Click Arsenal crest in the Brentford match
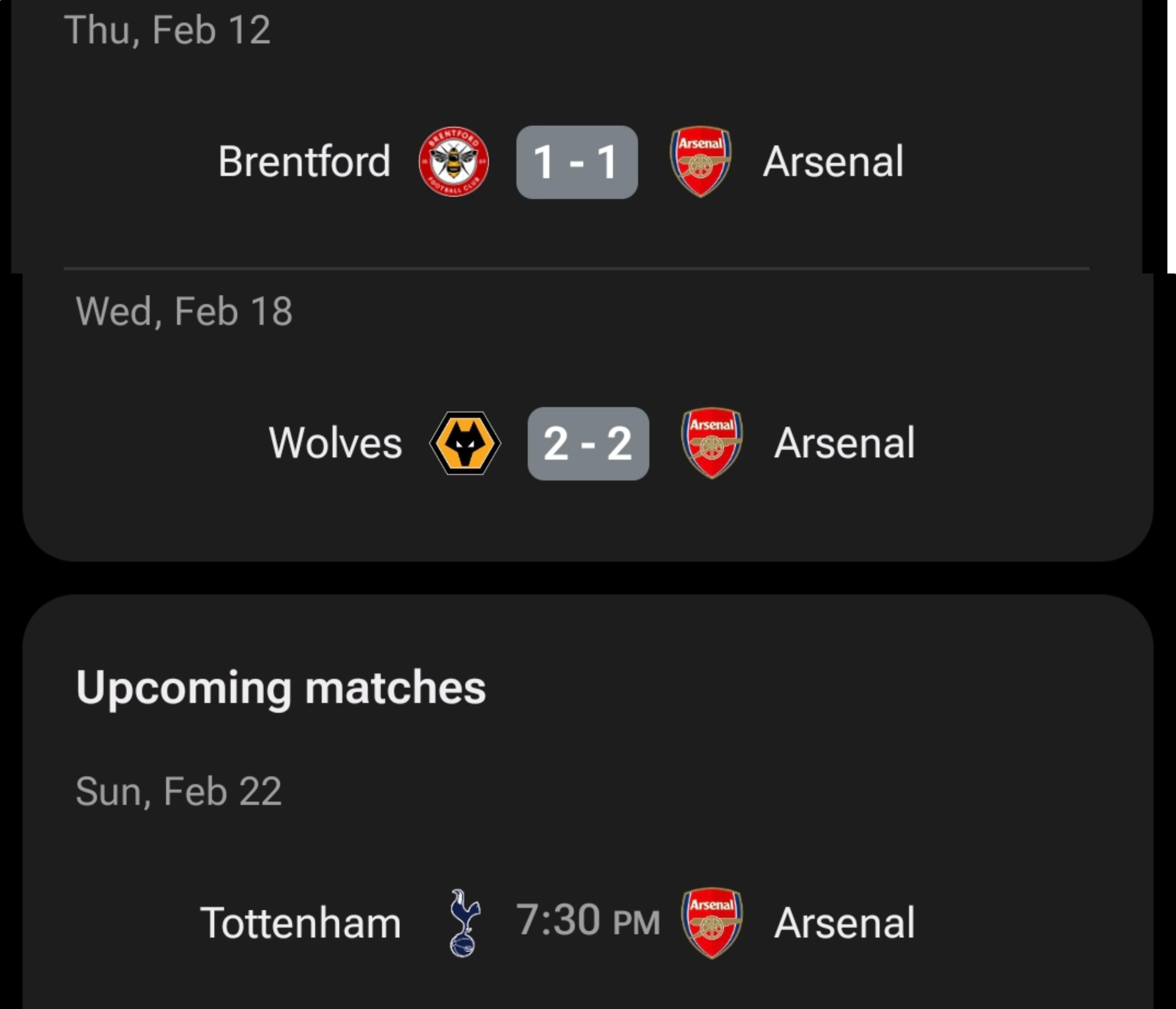The height and width of the screenshot is (1009, 1176). (x=701, y=161)
